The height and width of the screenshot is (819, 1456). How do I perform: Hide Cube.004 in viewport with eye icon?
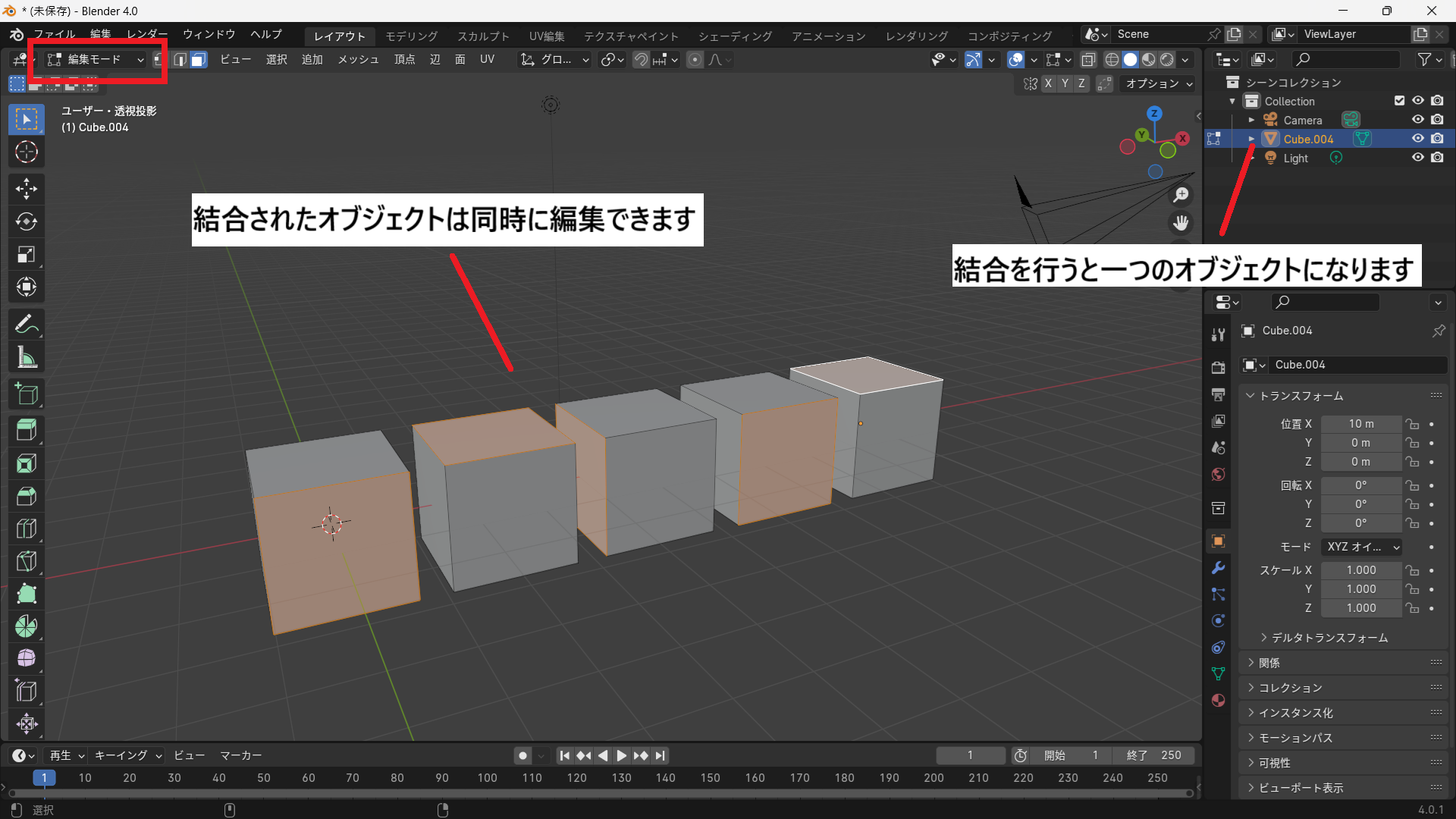click(x=1417, y=139)
